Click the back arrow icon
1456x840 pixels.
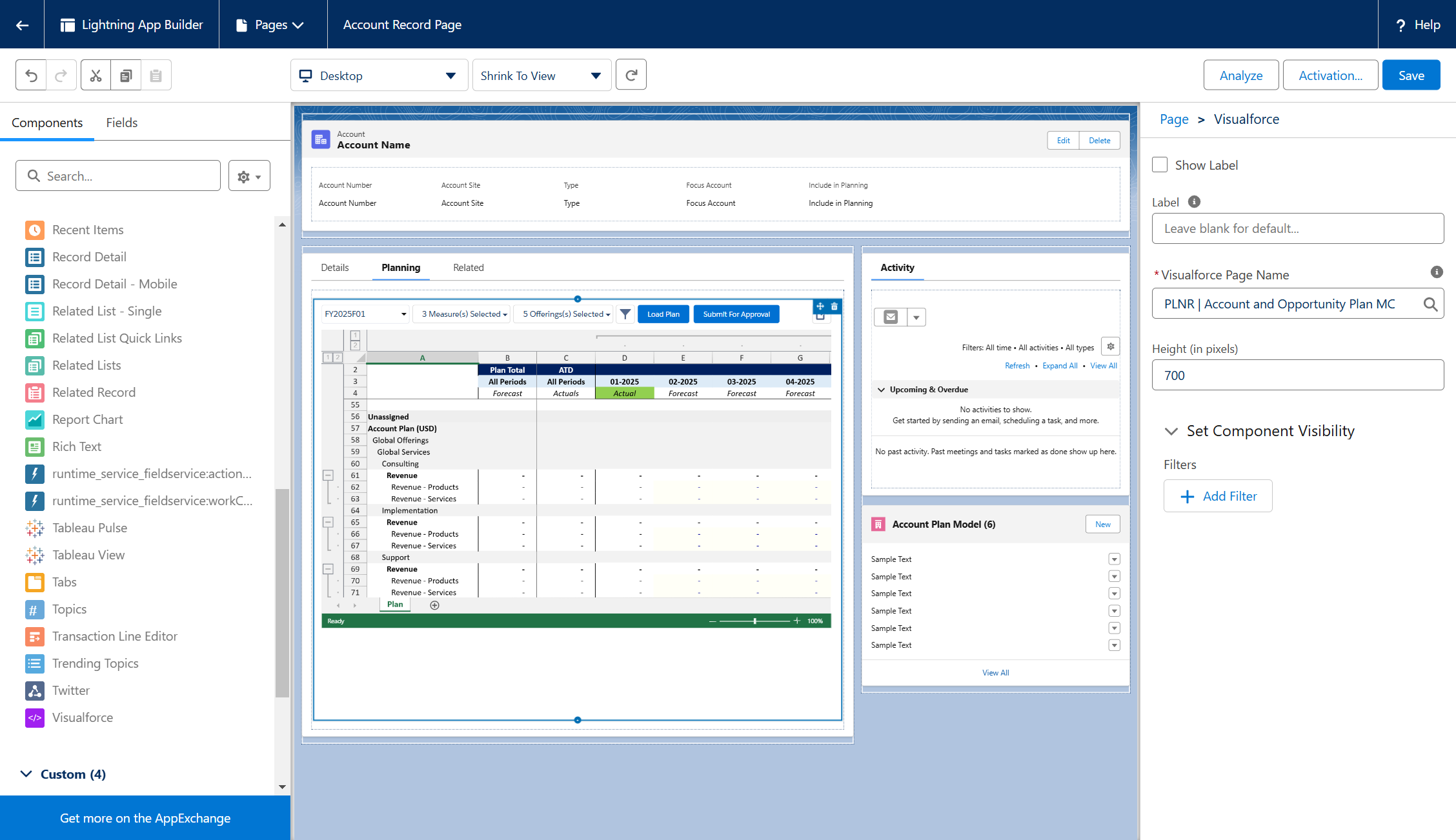[23, 25]
